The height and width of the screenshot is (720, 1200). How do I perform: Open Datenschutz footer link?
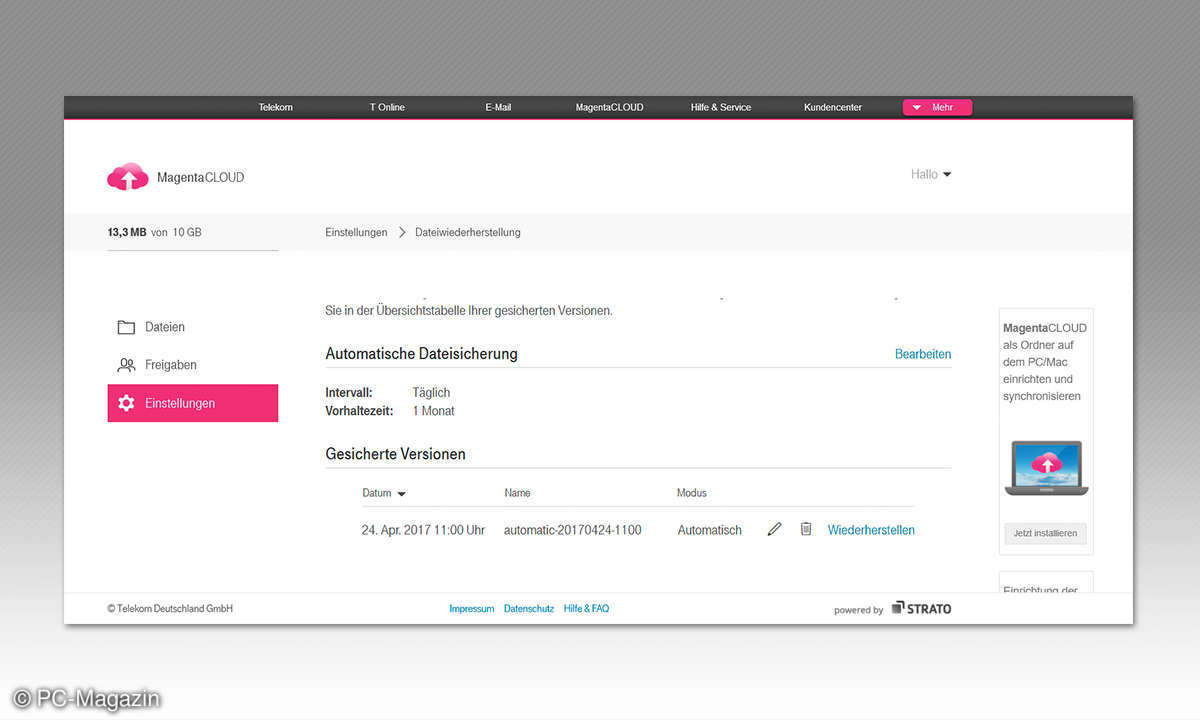529,608
